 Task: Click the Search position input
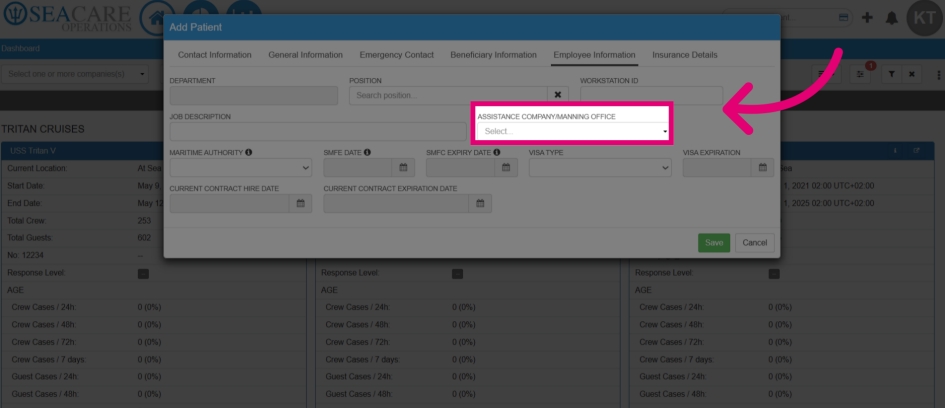448,95
